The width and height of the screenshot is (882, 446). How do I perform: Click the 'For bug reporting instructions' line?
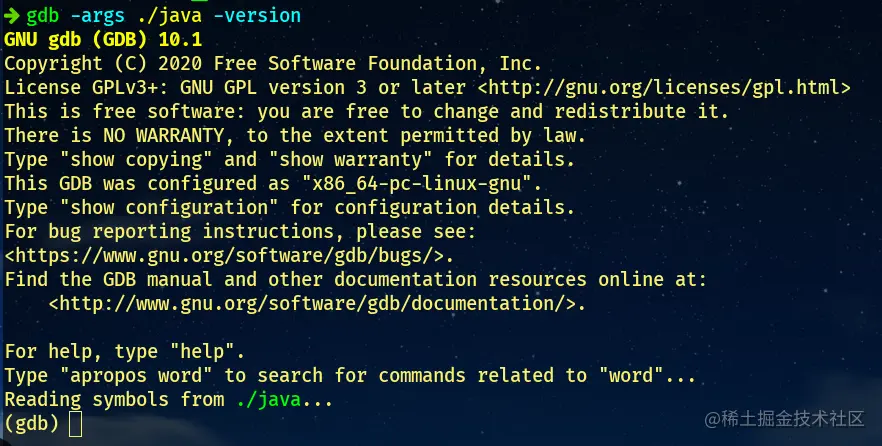240,232
